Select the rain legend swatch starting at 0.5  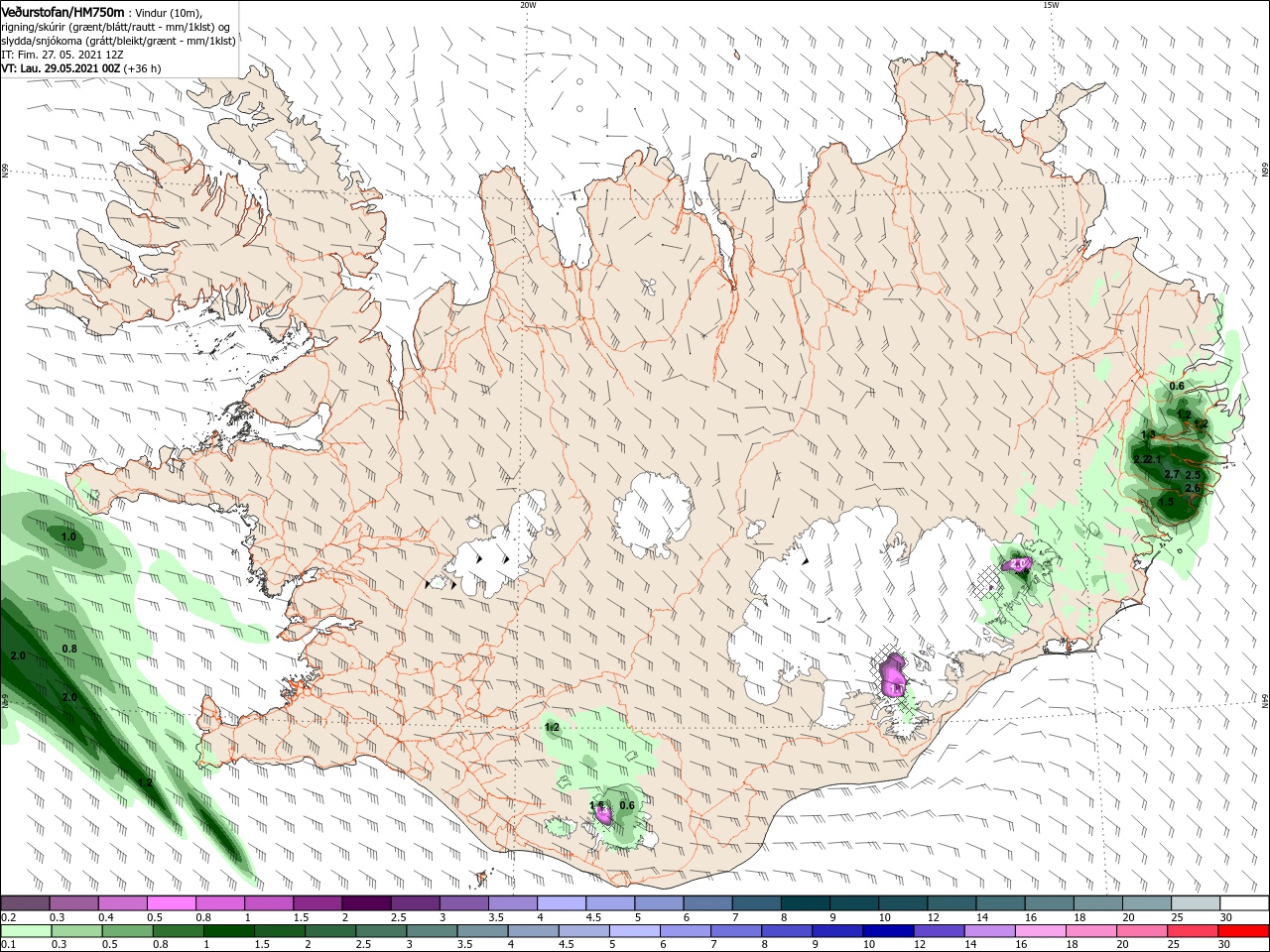point(128,931)
